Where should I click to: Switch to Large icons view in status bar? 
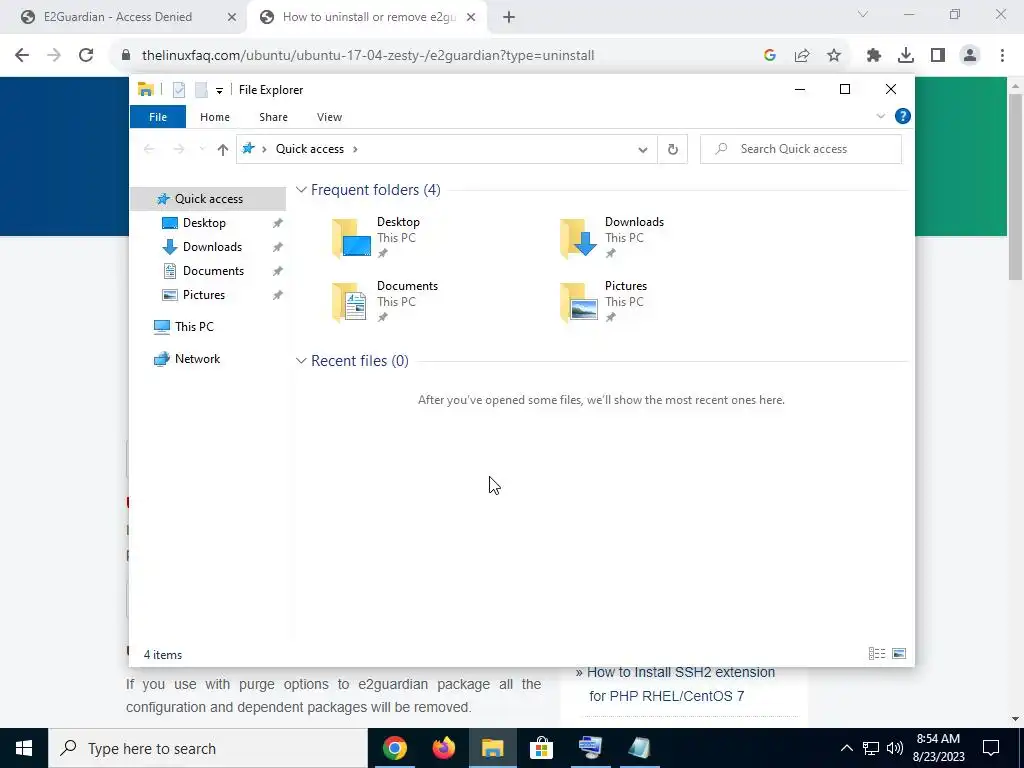[x=899, y=654]
